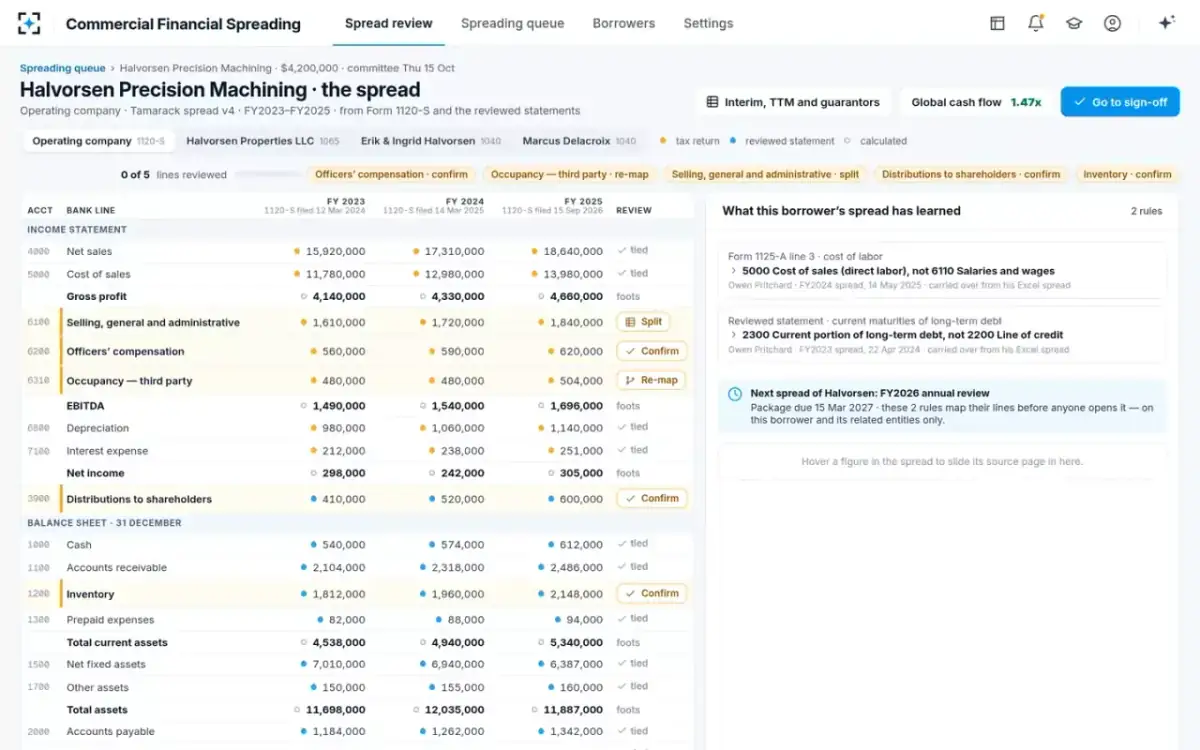
Task: Click the Next spread of Halvorsen notice
Action: 942,406
